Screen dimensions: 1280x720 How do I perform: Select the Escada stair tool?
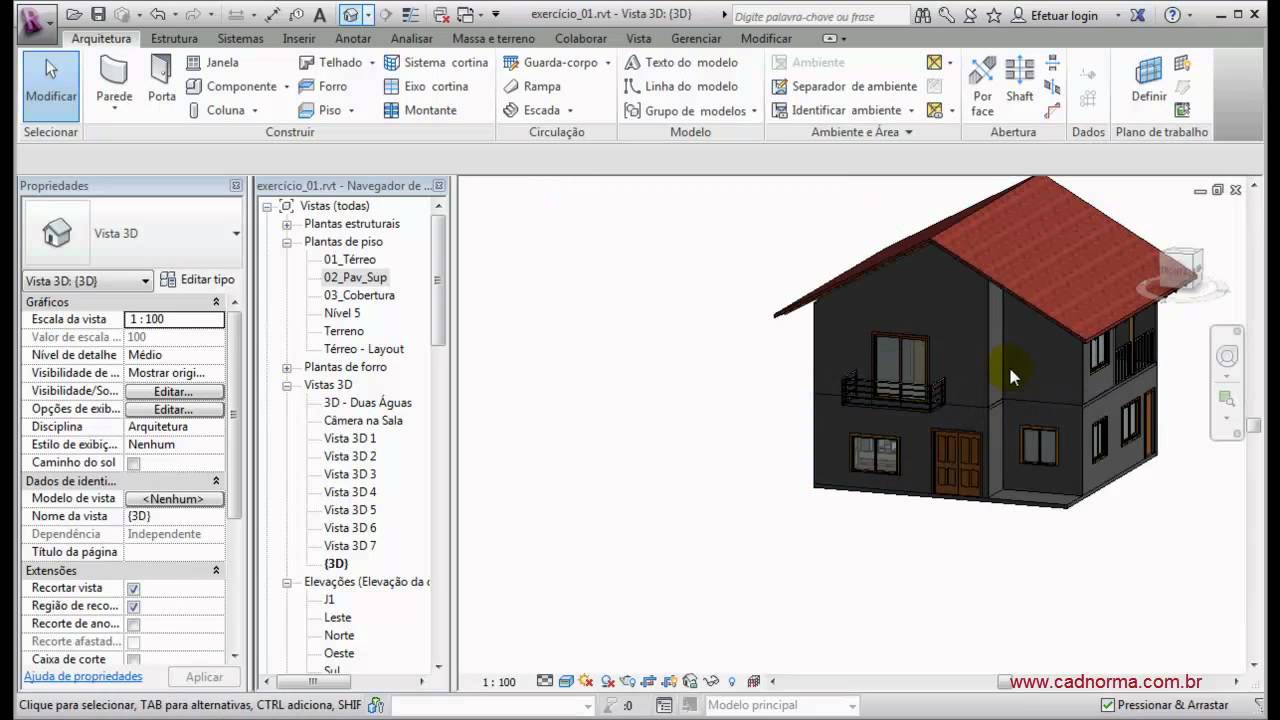[532, 110]
